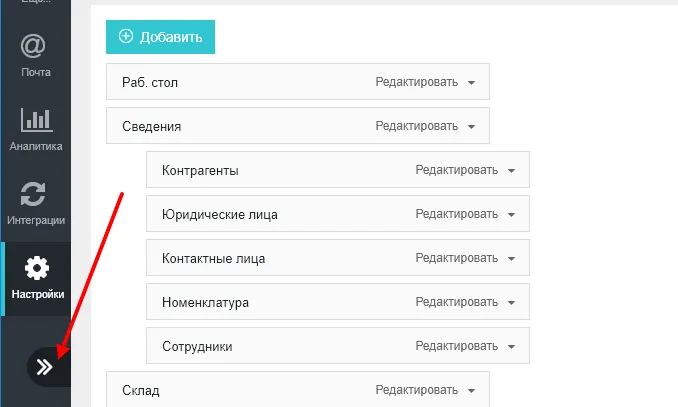Open dropdown arrow for Раб. стол
Image resolution: width=678 pixels, height=407 pixels.
pyautogui.click(x=471, y=82)
